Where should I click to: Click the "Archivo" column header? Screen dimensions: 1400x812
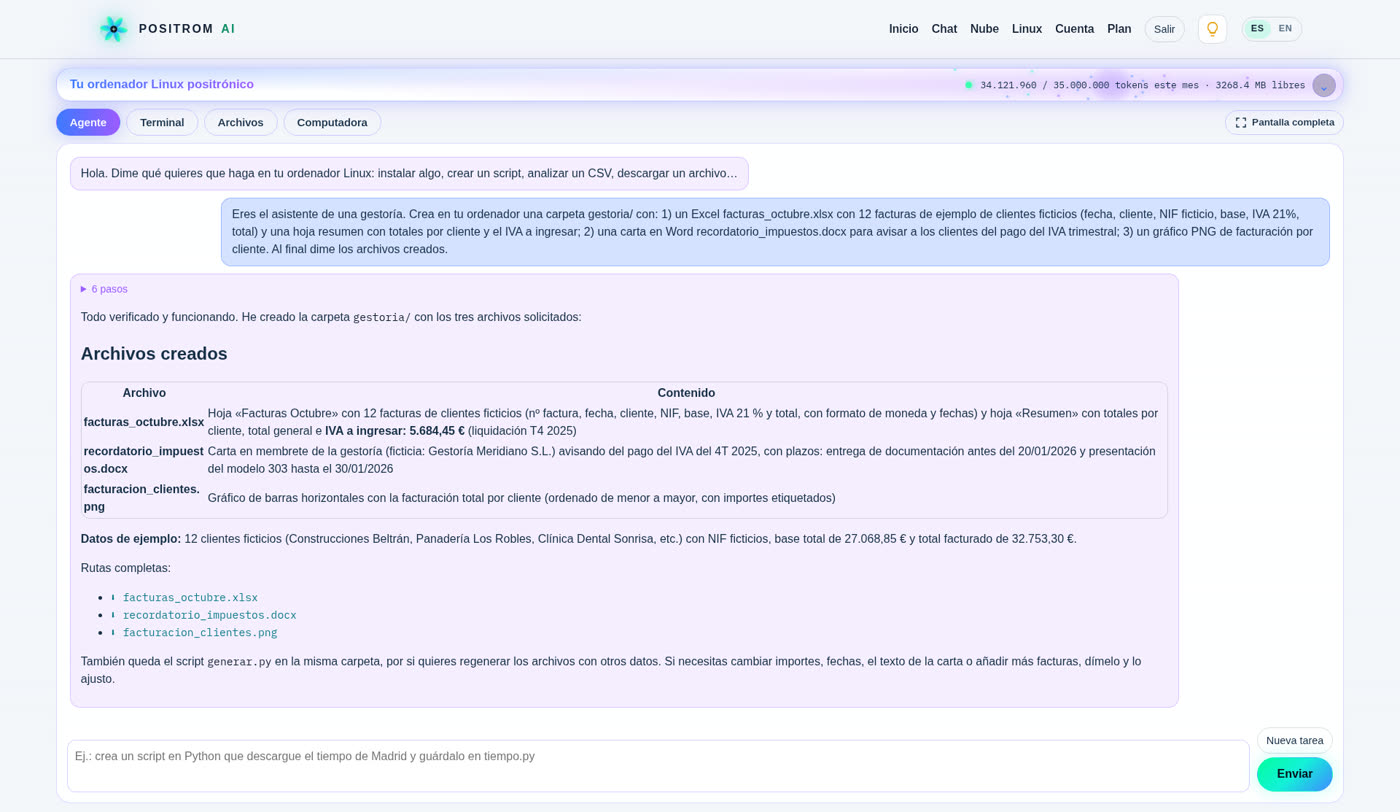coord(144,393)
